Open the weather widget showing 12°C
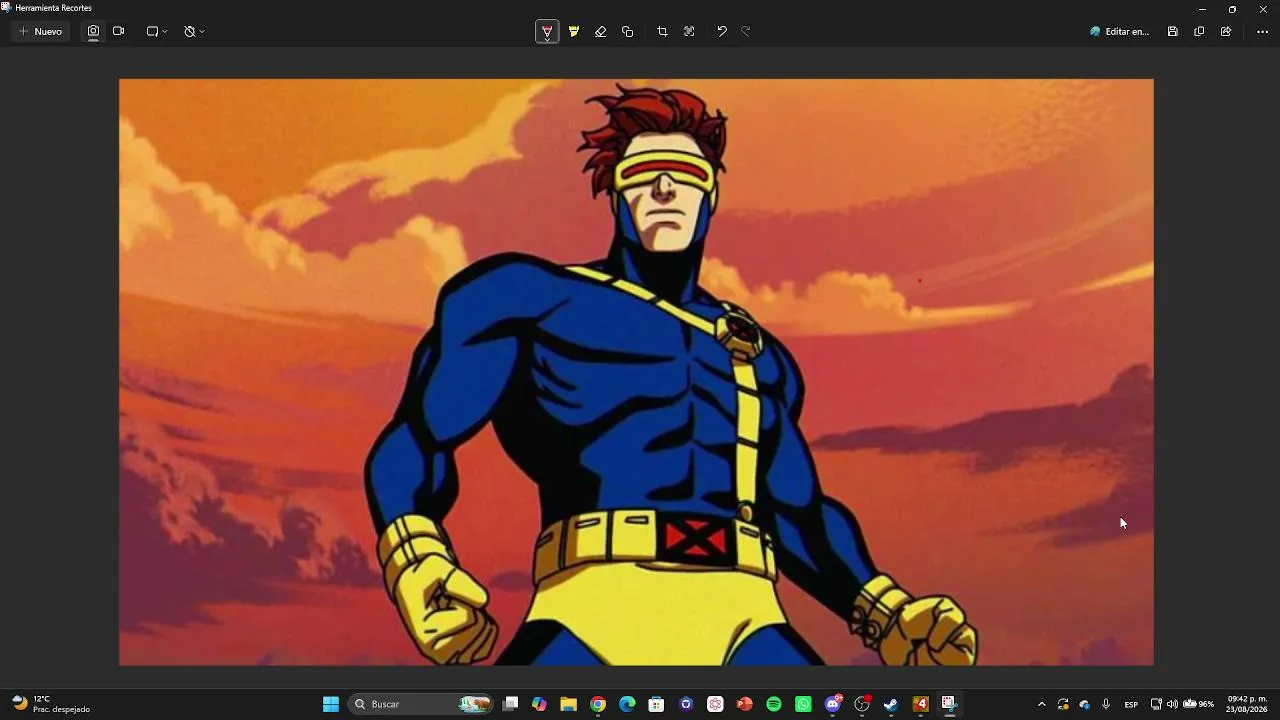Viewport: 1280px width, 720px height. click(x=52, y=704)
